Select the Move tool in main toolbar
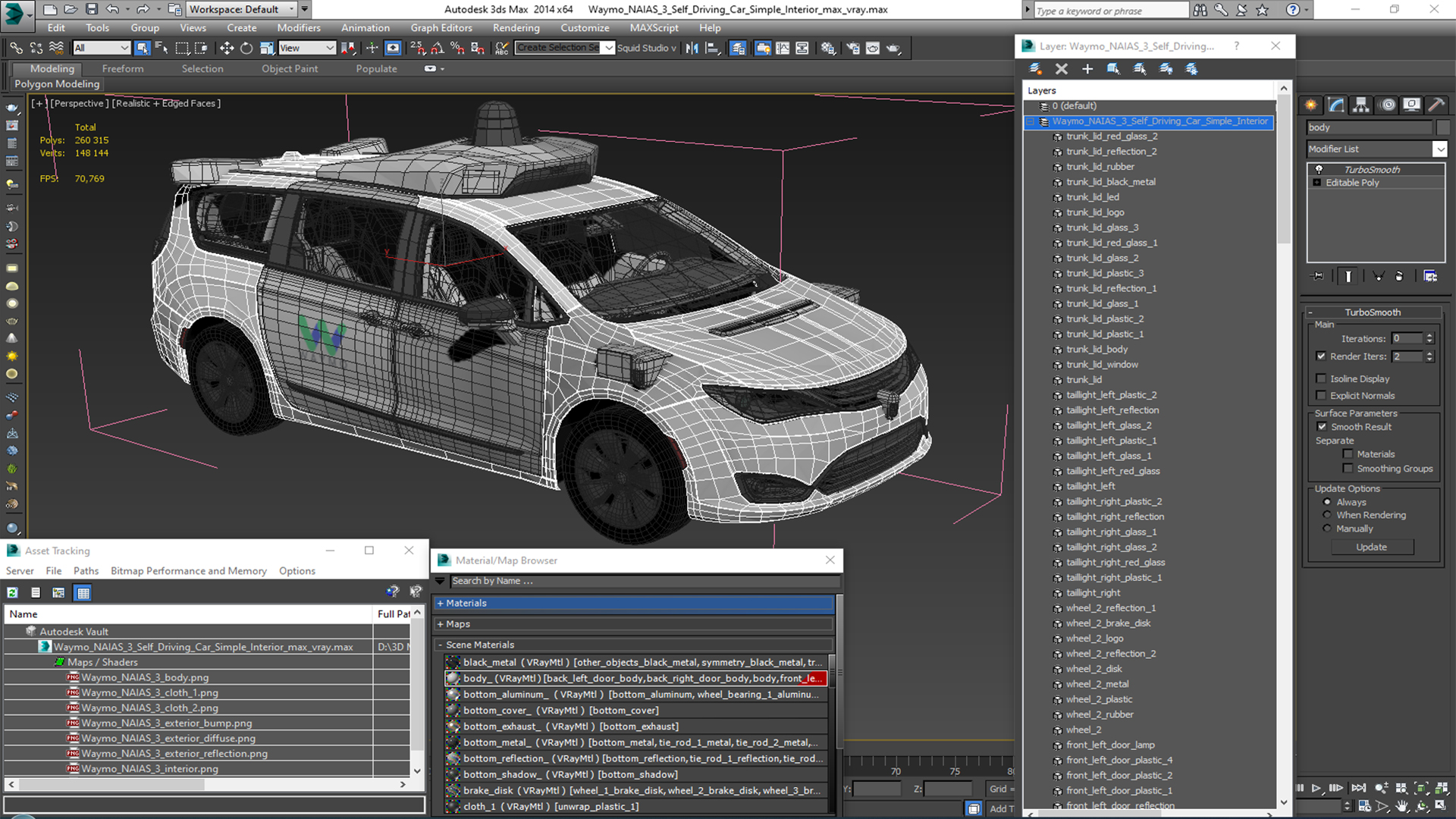The height and width of the screenshot is (819, 1456). tap(226, 48)
